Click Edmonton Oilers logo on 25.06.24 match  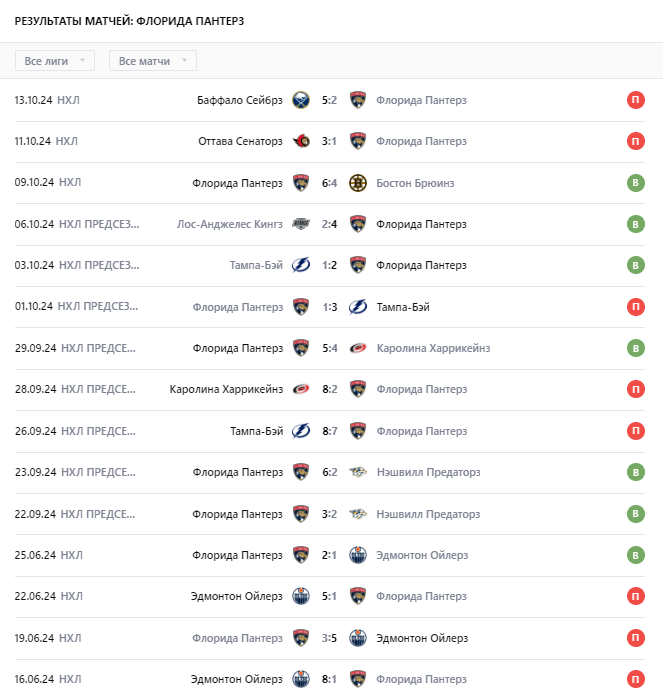[358, 555]
